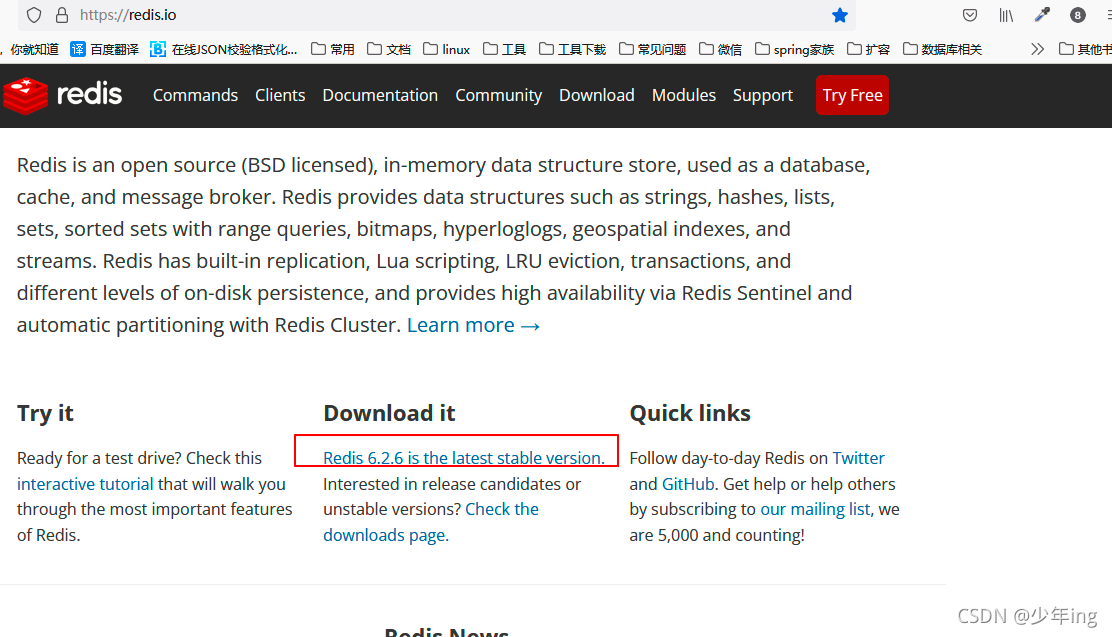Click the profile avatar showing number 8

pos(1077,15)
